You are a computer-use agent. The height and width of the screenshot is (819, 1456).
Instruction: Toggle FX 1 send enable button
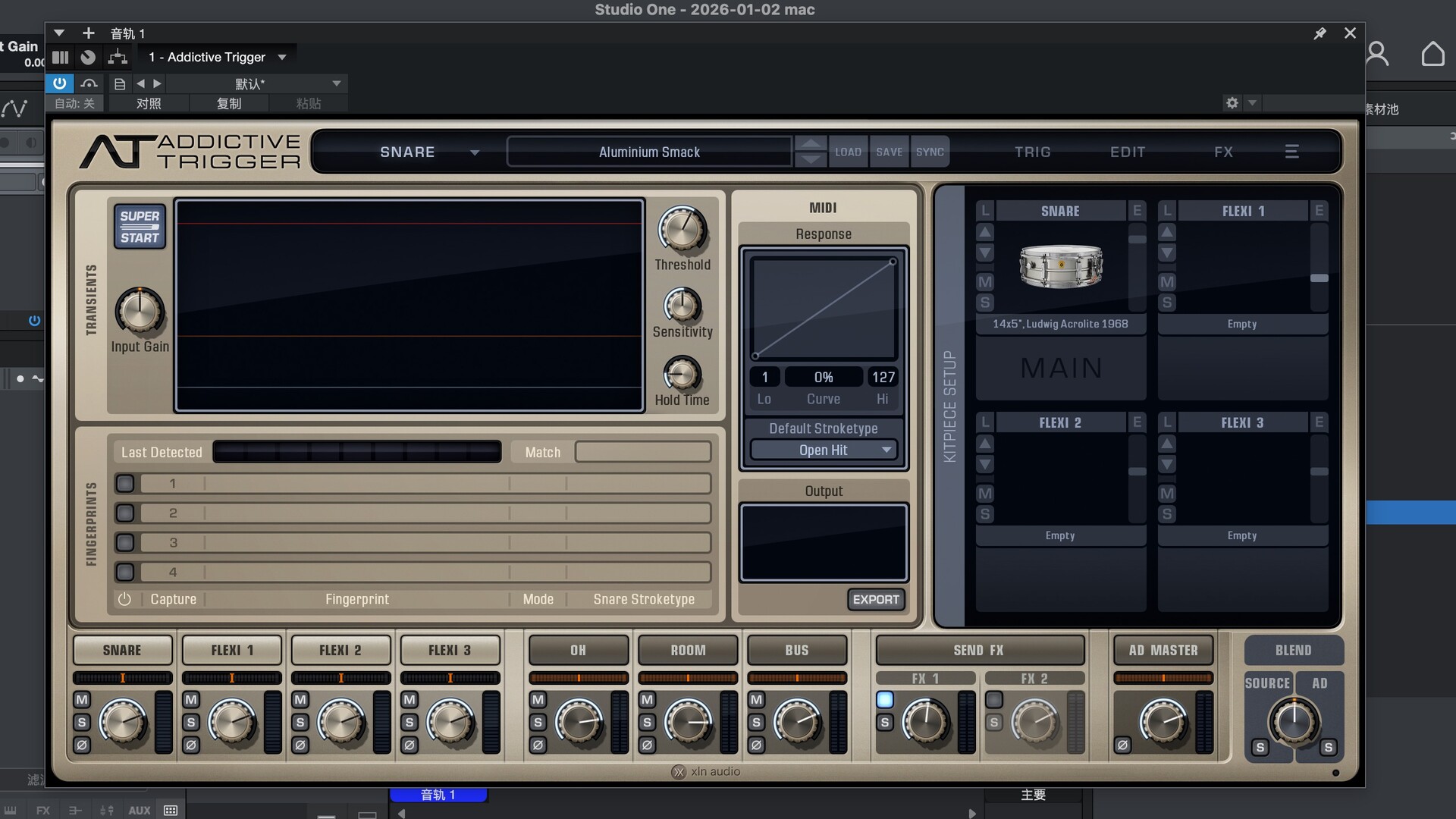[884, 699]
